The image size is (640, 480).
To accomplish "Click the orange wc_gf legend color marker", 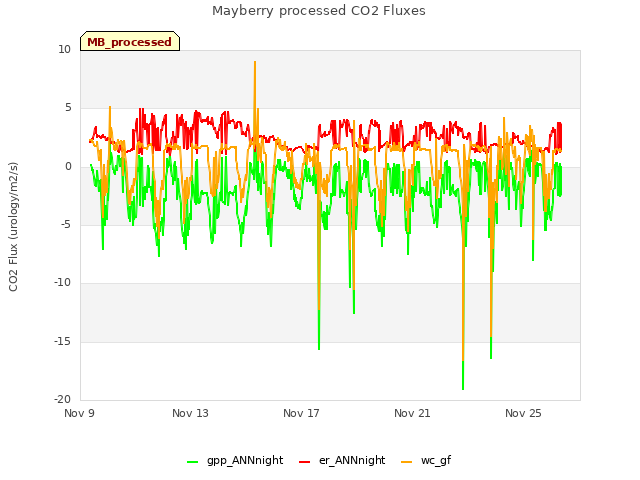I will (x=407, y=462).
